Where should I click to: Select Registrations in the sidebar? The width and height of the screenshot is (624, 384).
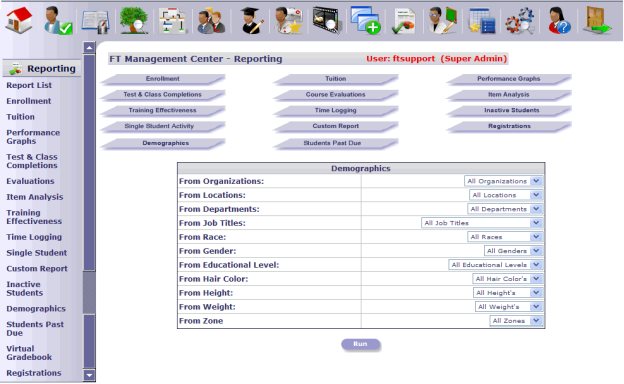(x=34, y=373)
